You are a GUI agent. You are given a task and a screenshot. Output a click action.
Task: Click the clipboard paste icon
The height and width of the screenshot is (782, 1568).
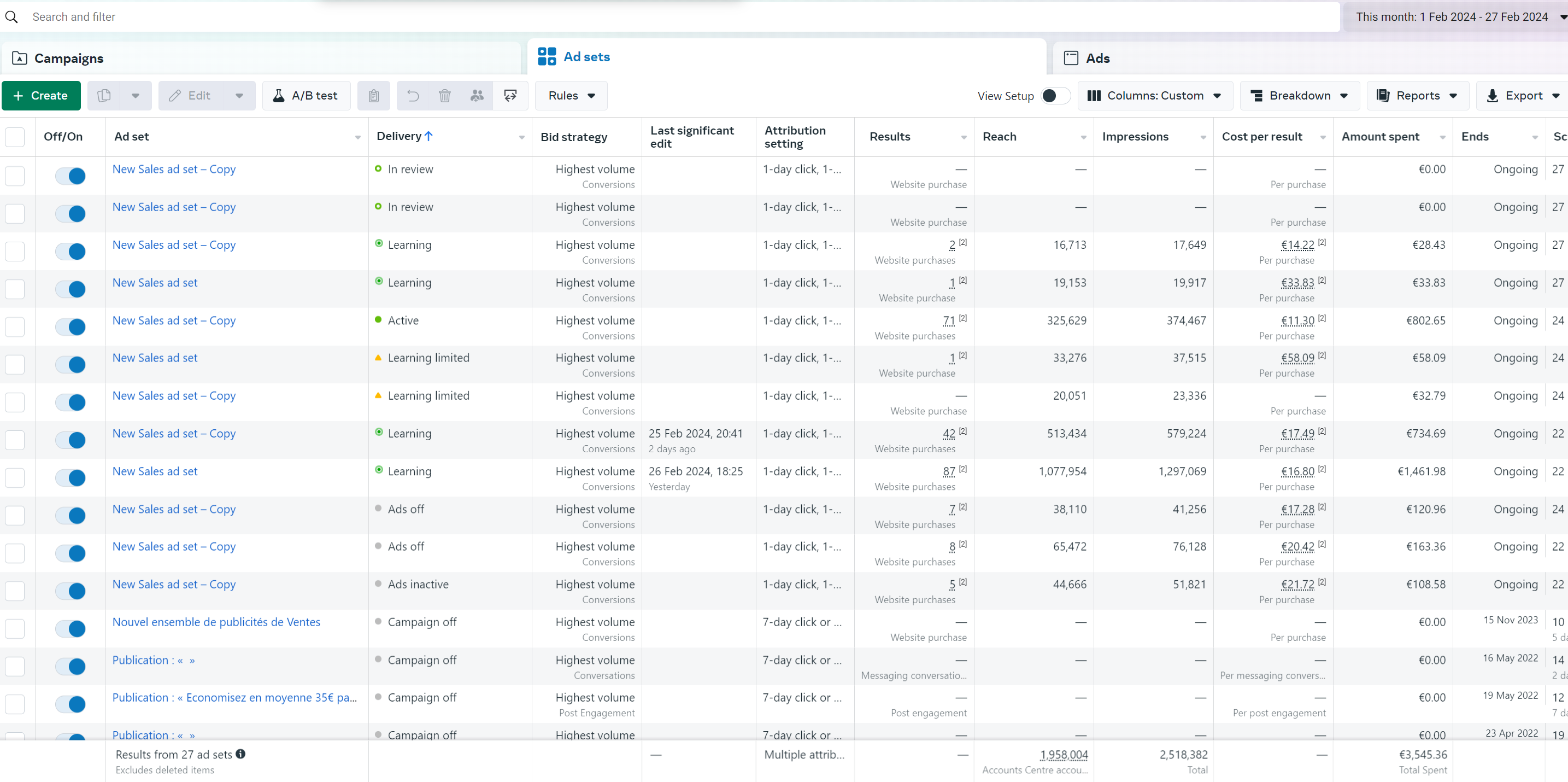tap(374, 96)
